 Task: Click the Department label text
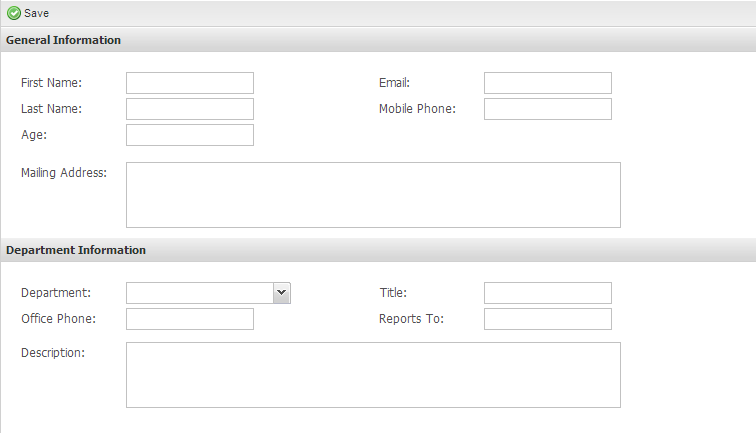56,293
